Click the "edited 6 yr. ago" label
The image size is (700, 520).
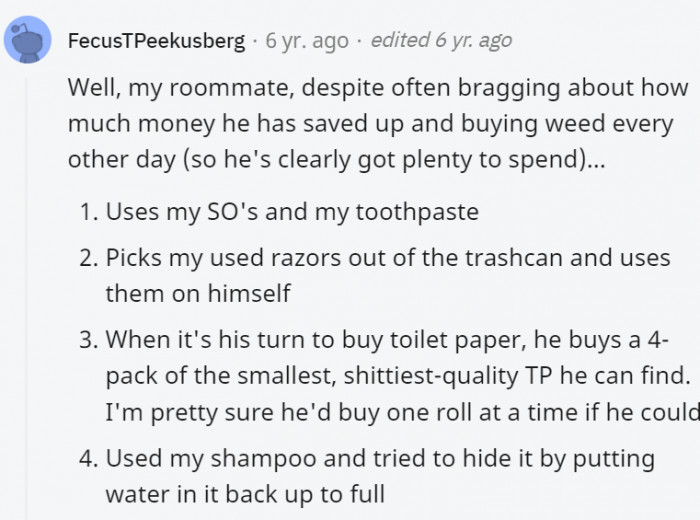(441, 41)
